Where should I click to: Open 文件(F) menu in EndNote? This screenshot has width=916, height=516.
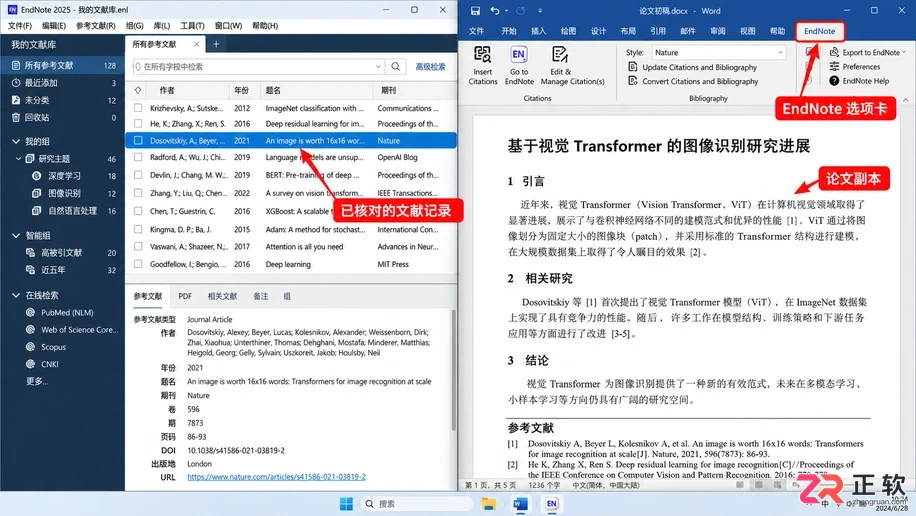[x=20, y=26]
